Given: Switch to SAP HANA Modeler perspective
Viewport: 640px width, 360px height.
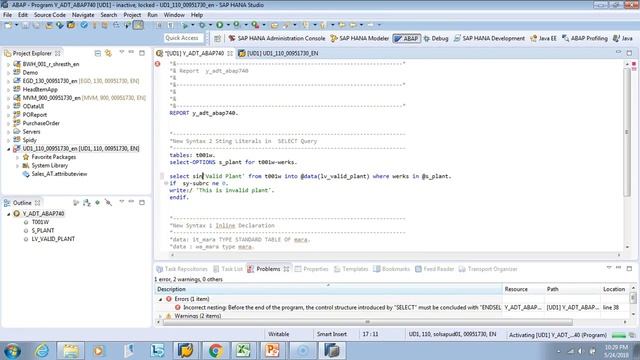Looking at the screenshot, I should (360, 38).
